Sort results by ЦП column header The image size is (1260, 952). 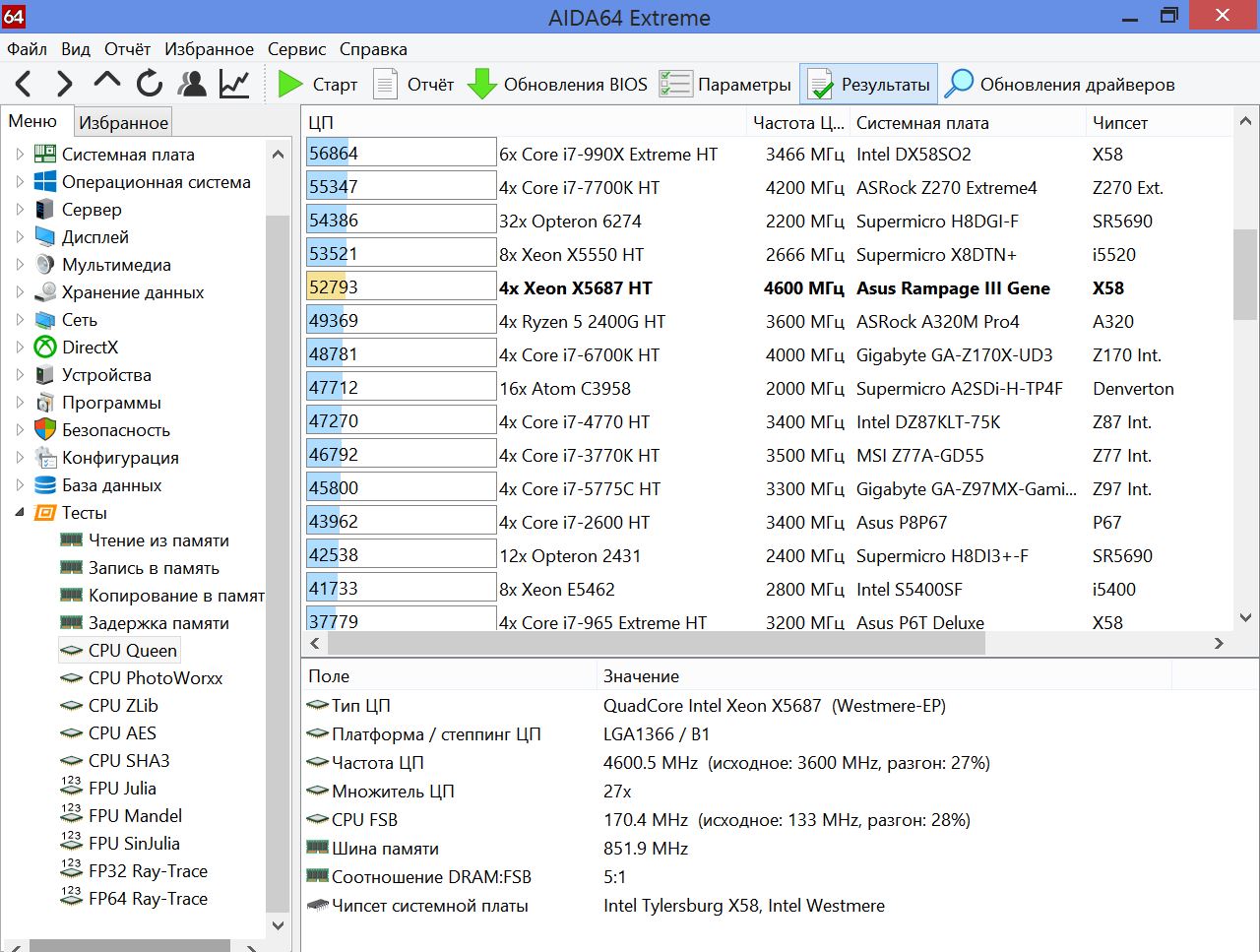pos(524,122)
